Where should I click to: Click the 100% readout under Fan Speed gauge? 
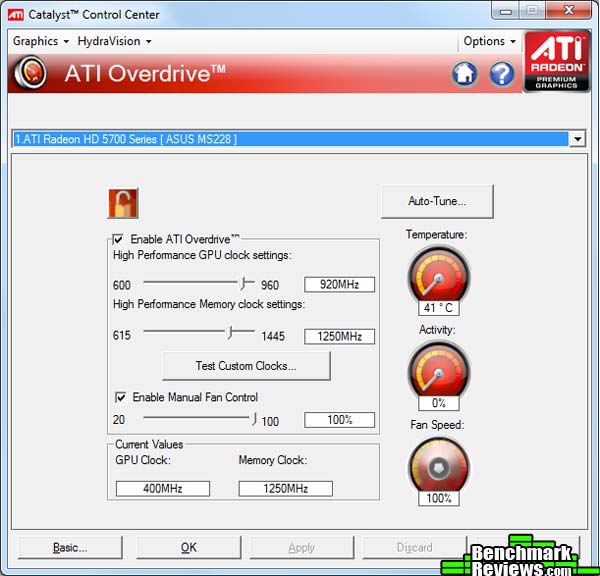click(x=439, y=498)
